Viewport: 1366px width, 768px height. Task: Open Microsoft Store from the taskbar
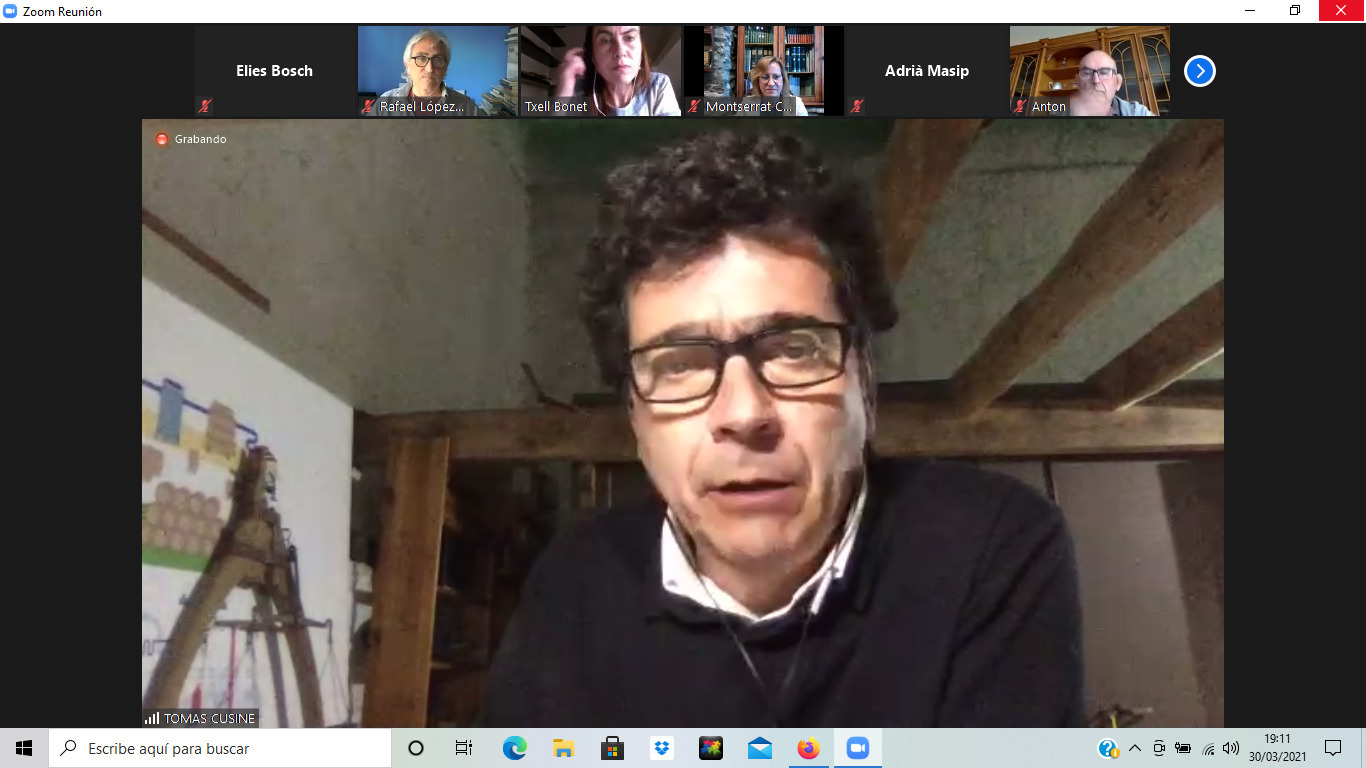point(612,748)
